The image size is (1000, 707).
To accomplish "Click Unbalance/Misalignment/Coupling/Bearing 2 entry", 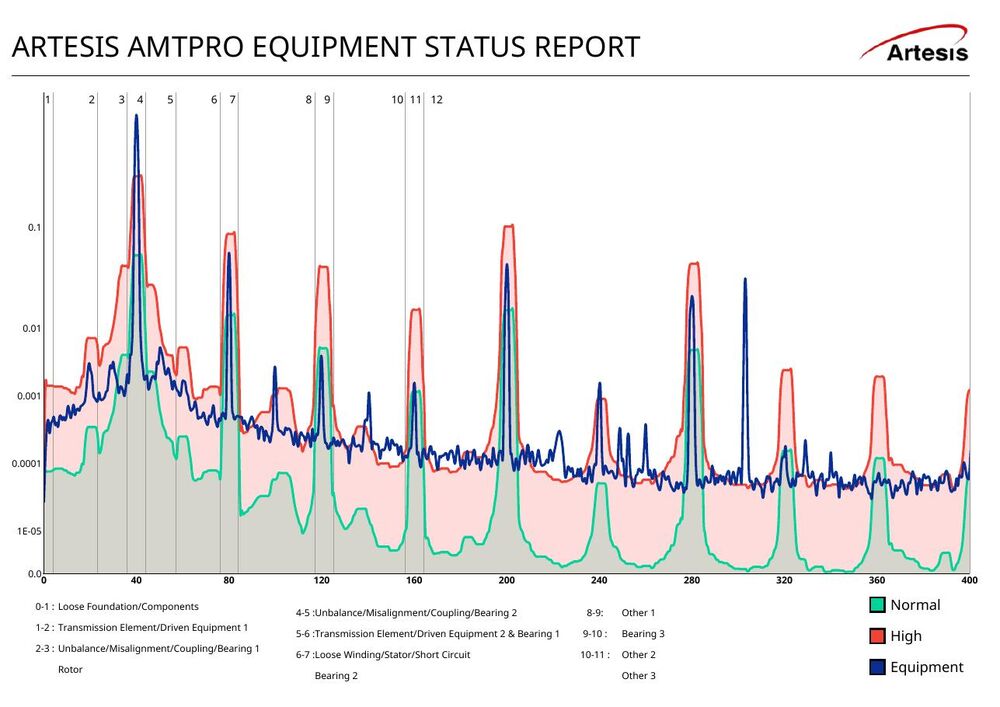I will 406,613.
